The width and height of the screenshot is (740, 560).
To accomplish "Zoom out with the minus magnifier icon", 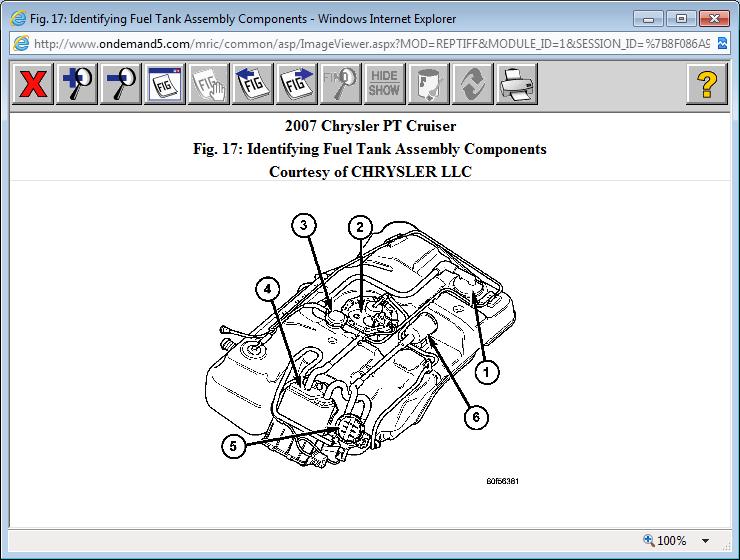I will pyautogui.click(x=121, y=84).
